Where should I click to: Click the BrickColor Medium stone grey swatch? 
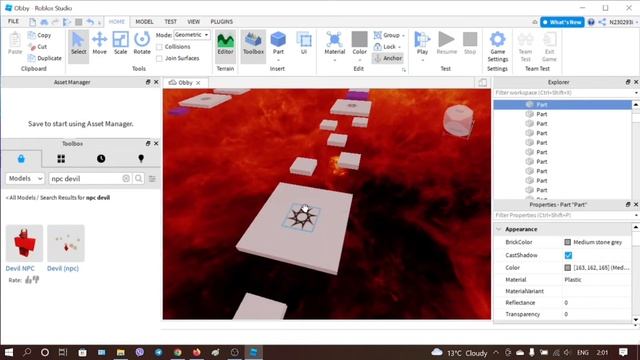[x=567, y=242]
